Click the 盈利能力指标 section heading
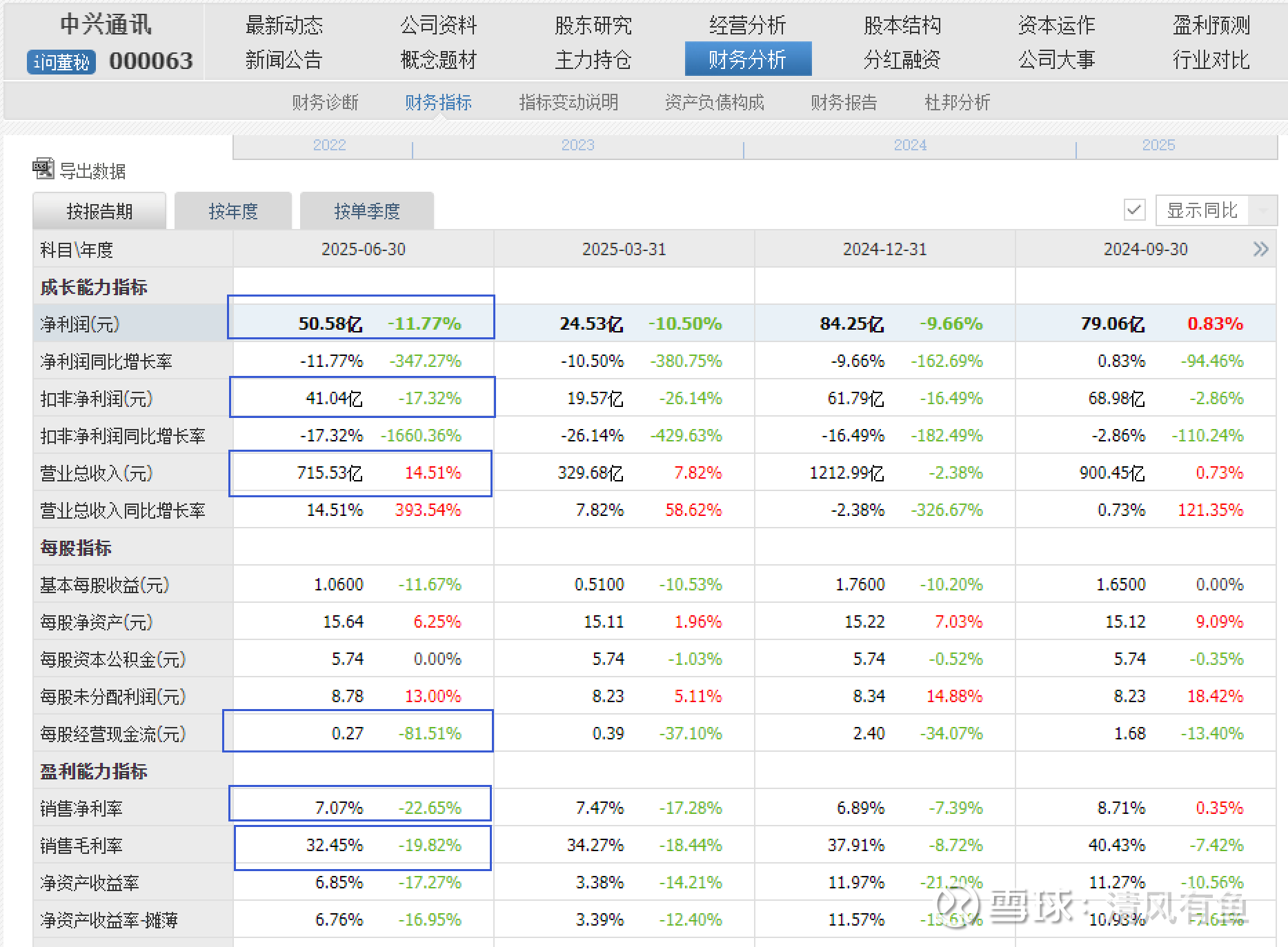1288x947 pixels. point(94,771)
